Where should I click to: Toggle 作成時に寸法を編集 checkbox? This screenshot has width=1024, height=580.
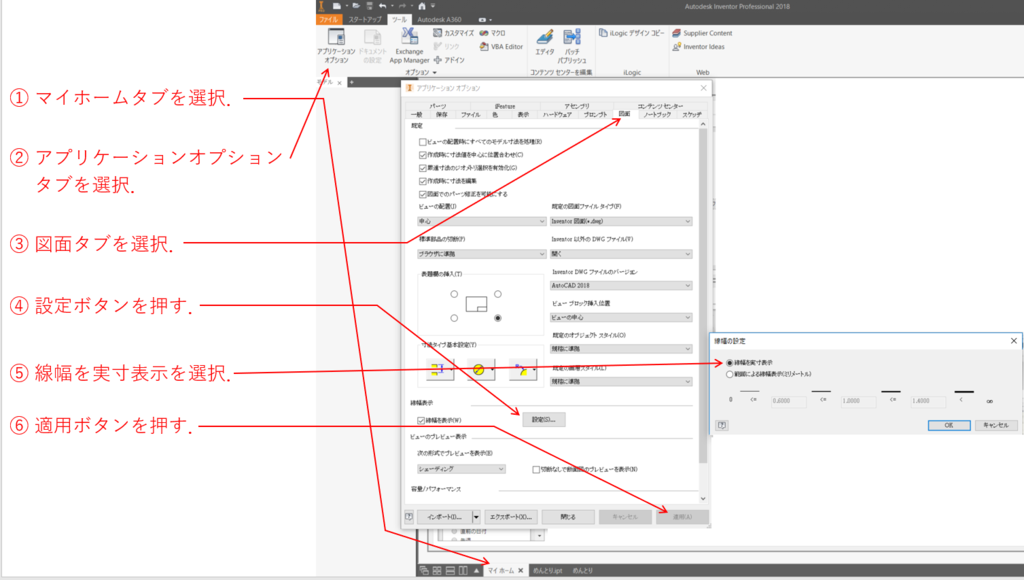(423, 181)
